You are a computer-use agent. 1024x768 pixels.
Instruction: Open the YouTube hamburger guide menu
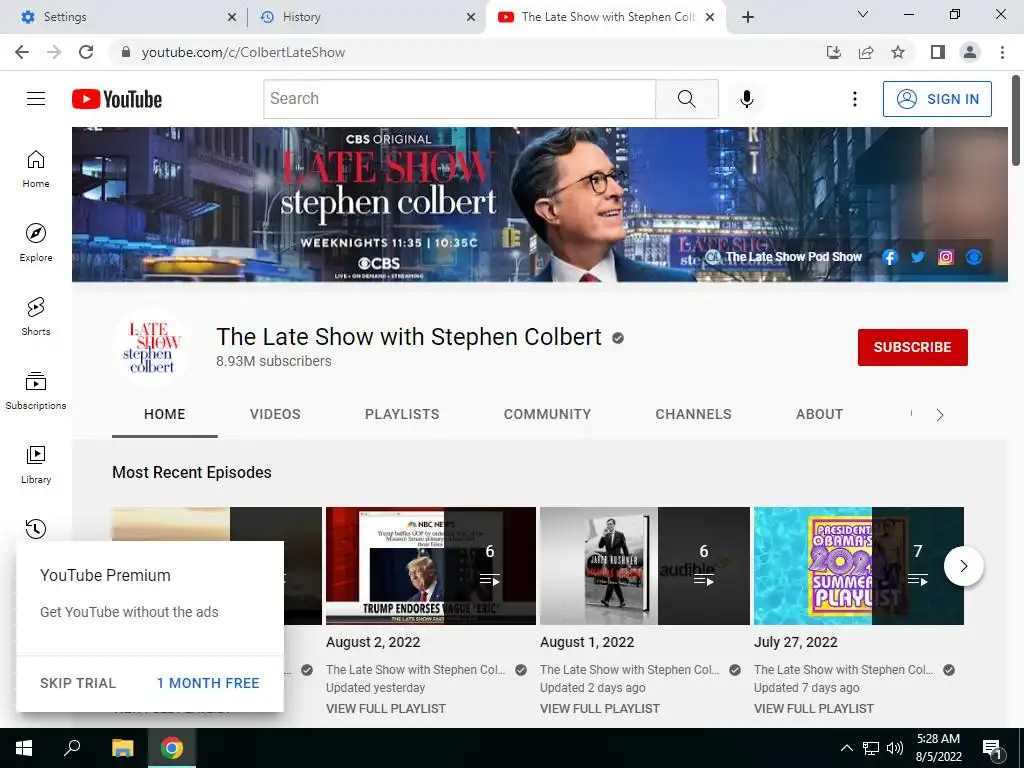coord(36,99)
